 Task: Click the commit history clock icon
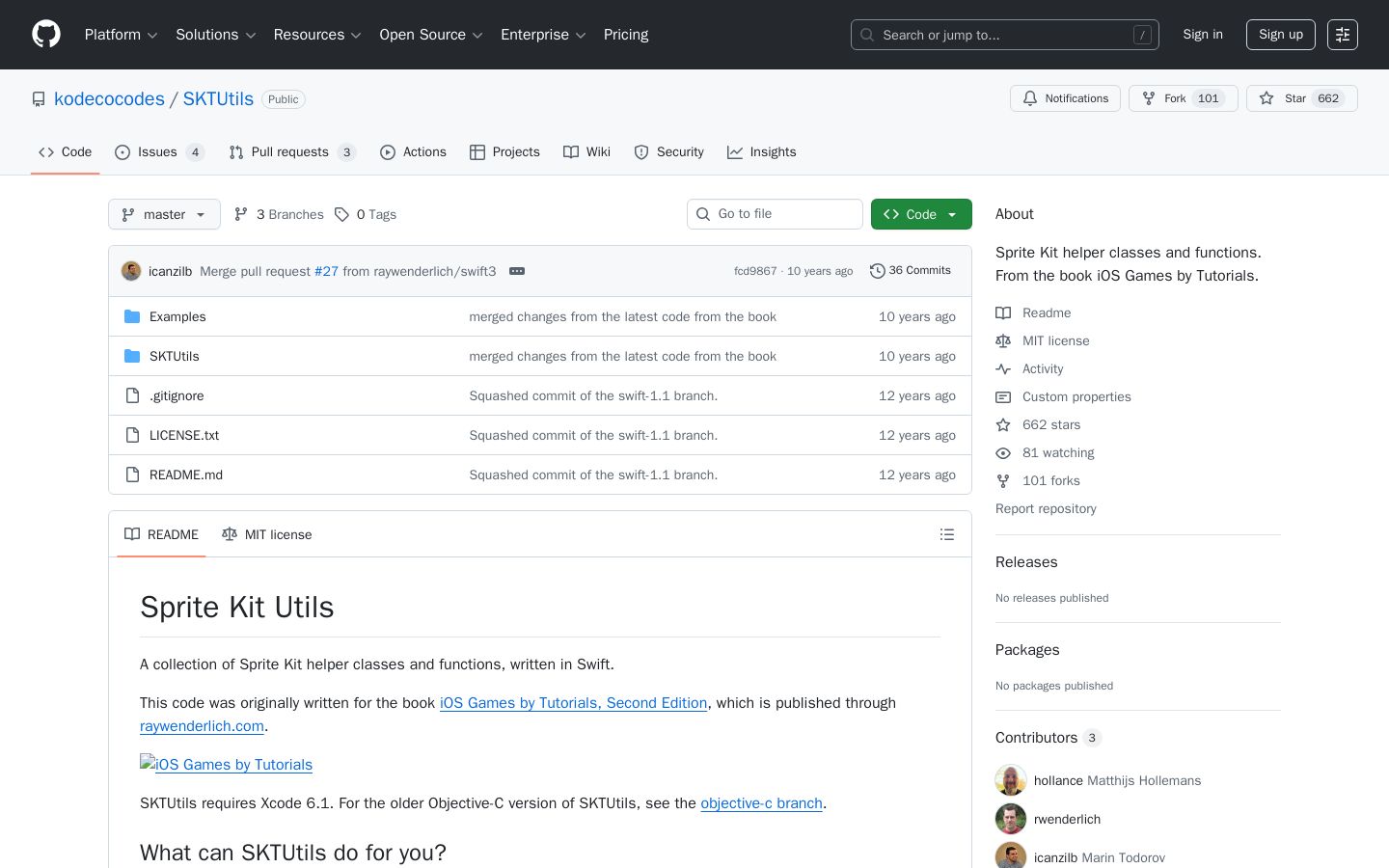pos(877,271)
